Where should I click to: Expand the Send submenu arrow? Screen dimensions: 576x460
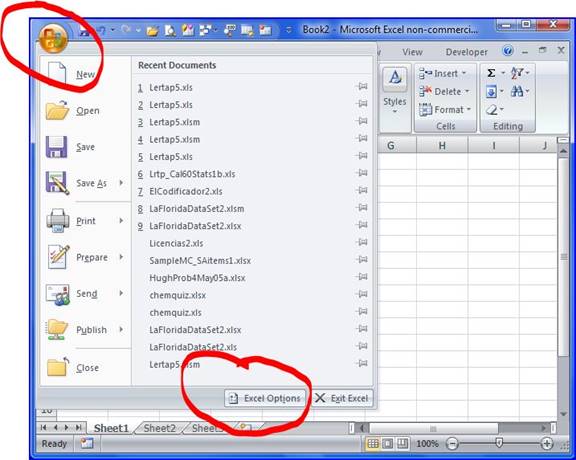tap(121, 293)
